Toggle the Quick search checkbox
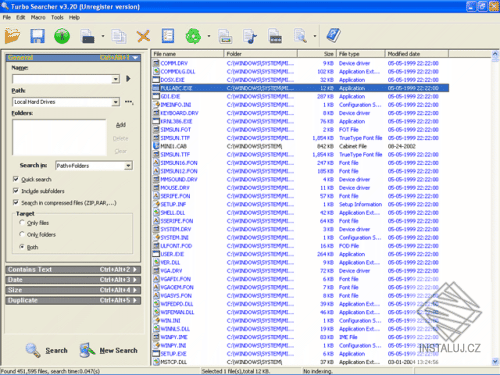This screenshot has width=500, height=375. coord(15,179)
